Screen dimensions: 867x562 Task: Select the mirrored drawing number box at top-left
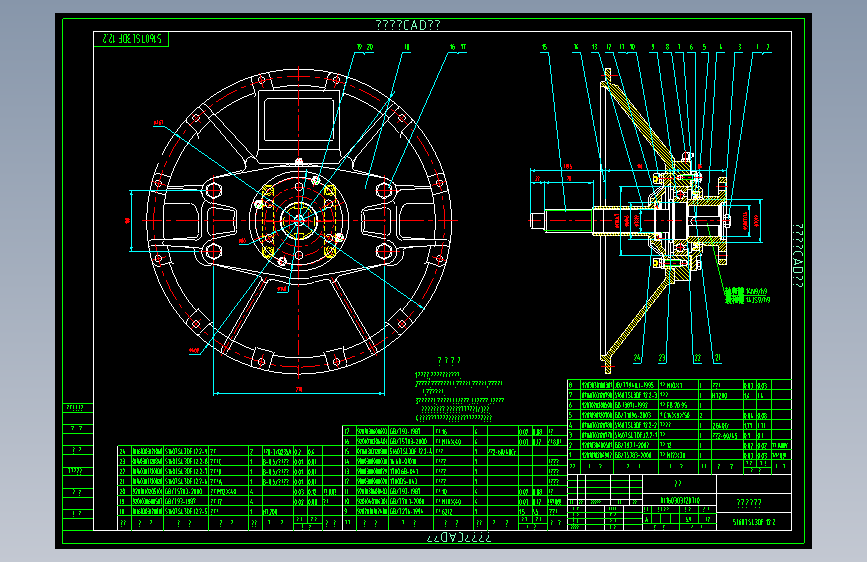131,39
